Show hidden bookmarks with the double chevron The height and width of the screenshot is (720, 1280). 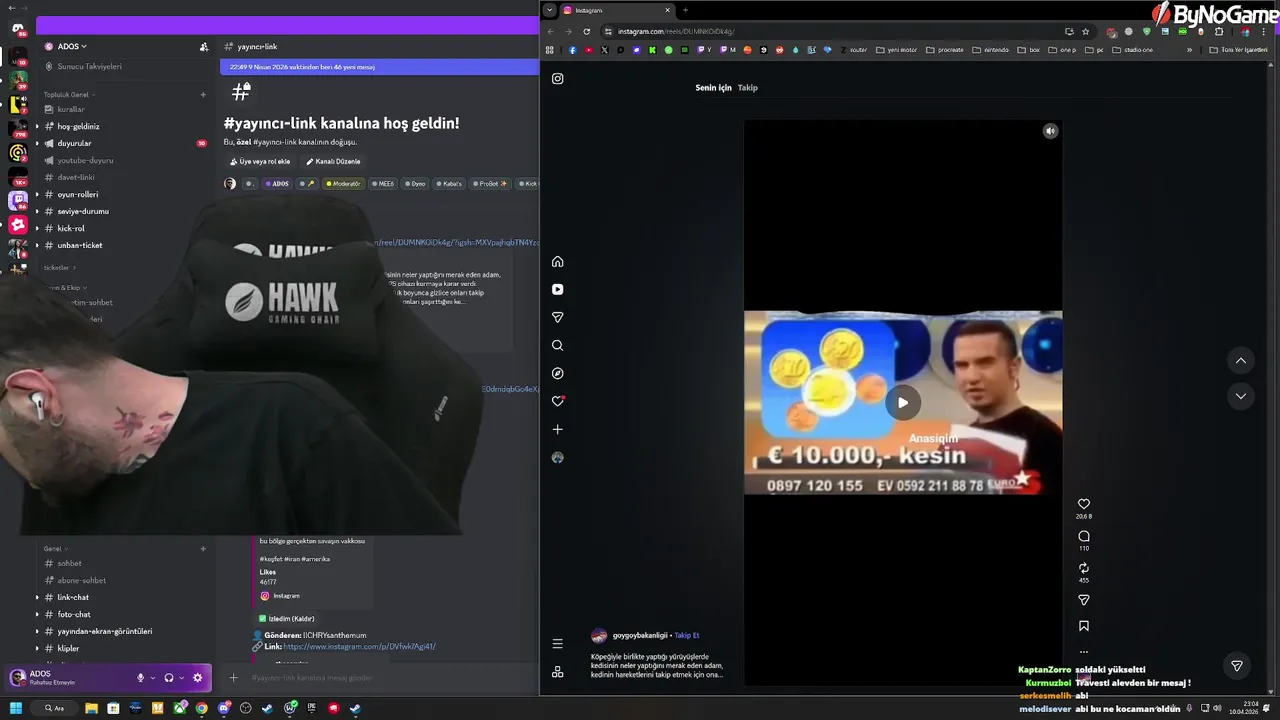tap(1189, 50)
